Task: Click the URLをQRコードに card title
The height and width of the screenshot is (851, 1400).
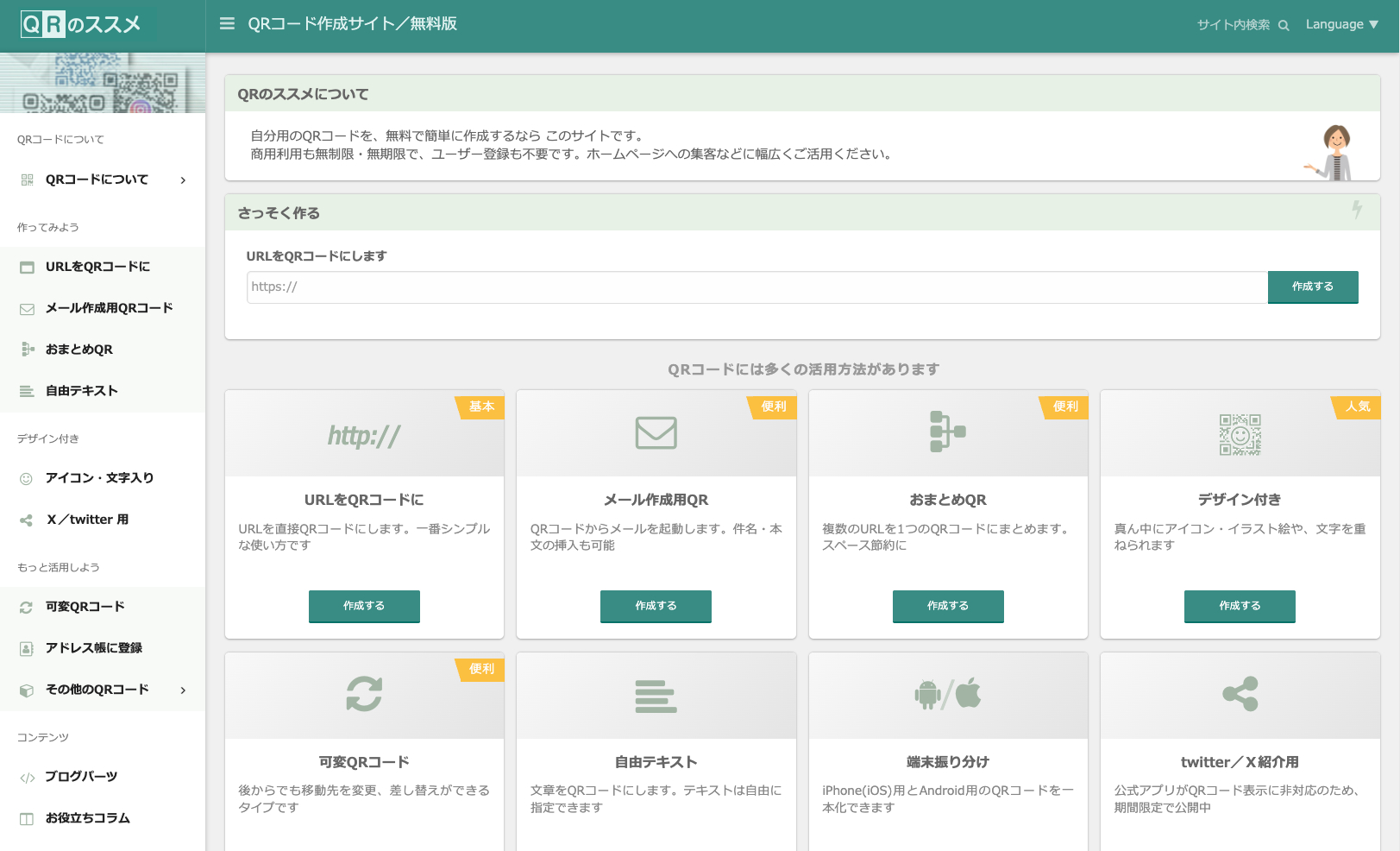Action: [364, 500]
